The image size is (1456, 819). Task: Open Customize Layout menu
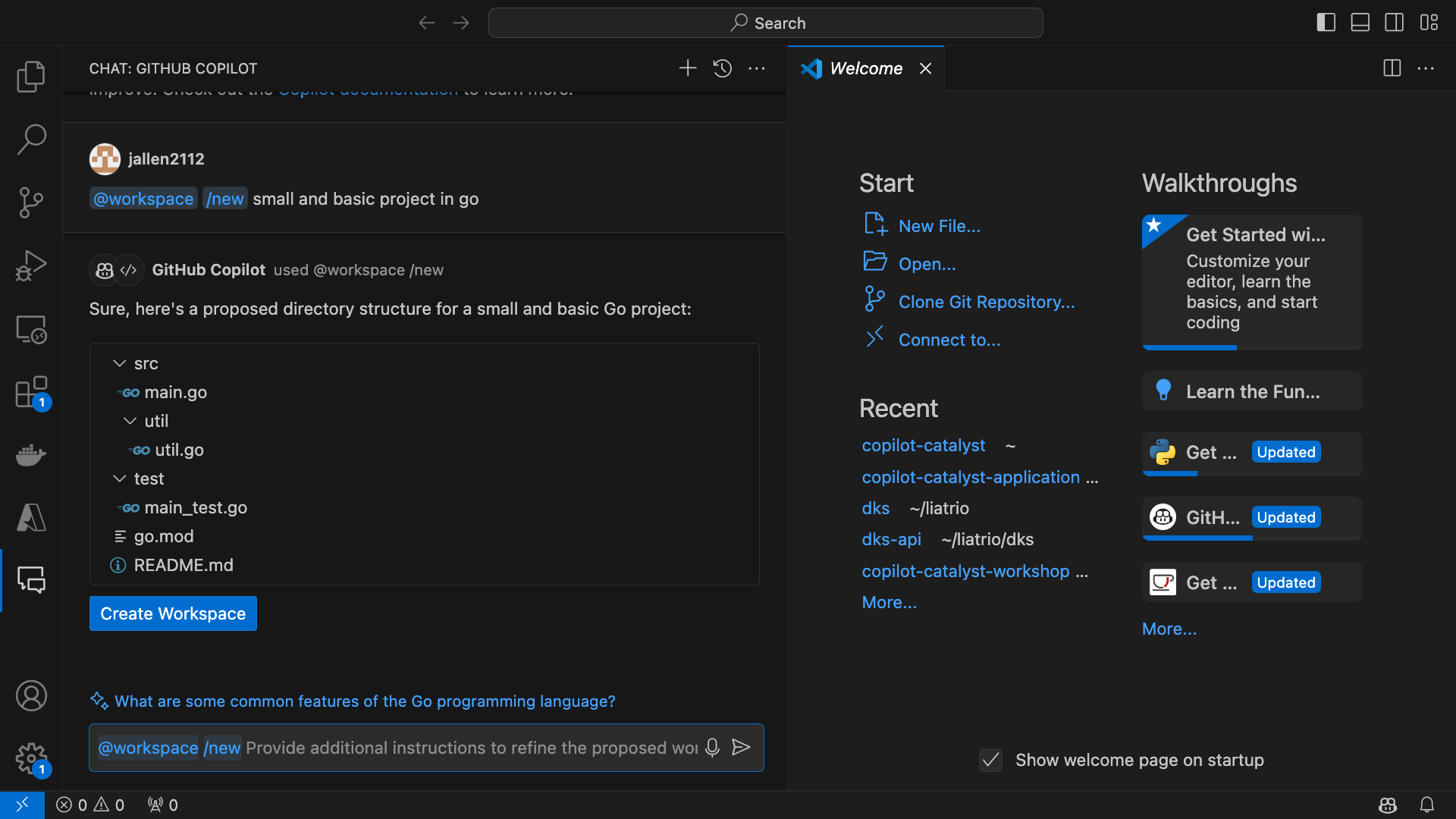[x=1429, y=23]
